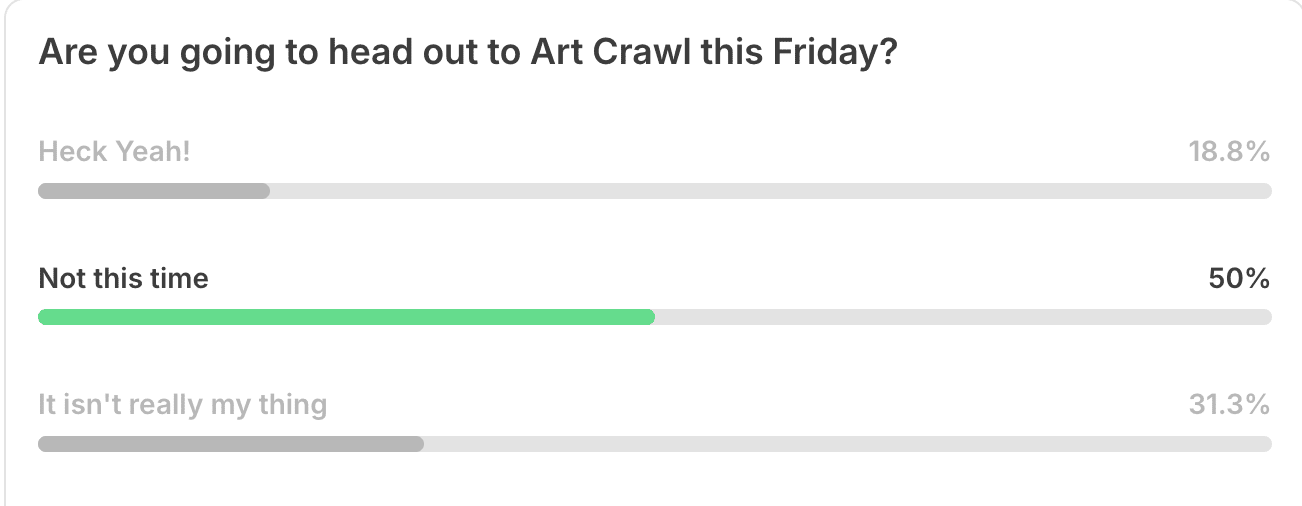Click the unfilled track of the 'Heck Yeah!' bar
1302x506 pixels.
(x=771, y=191)
